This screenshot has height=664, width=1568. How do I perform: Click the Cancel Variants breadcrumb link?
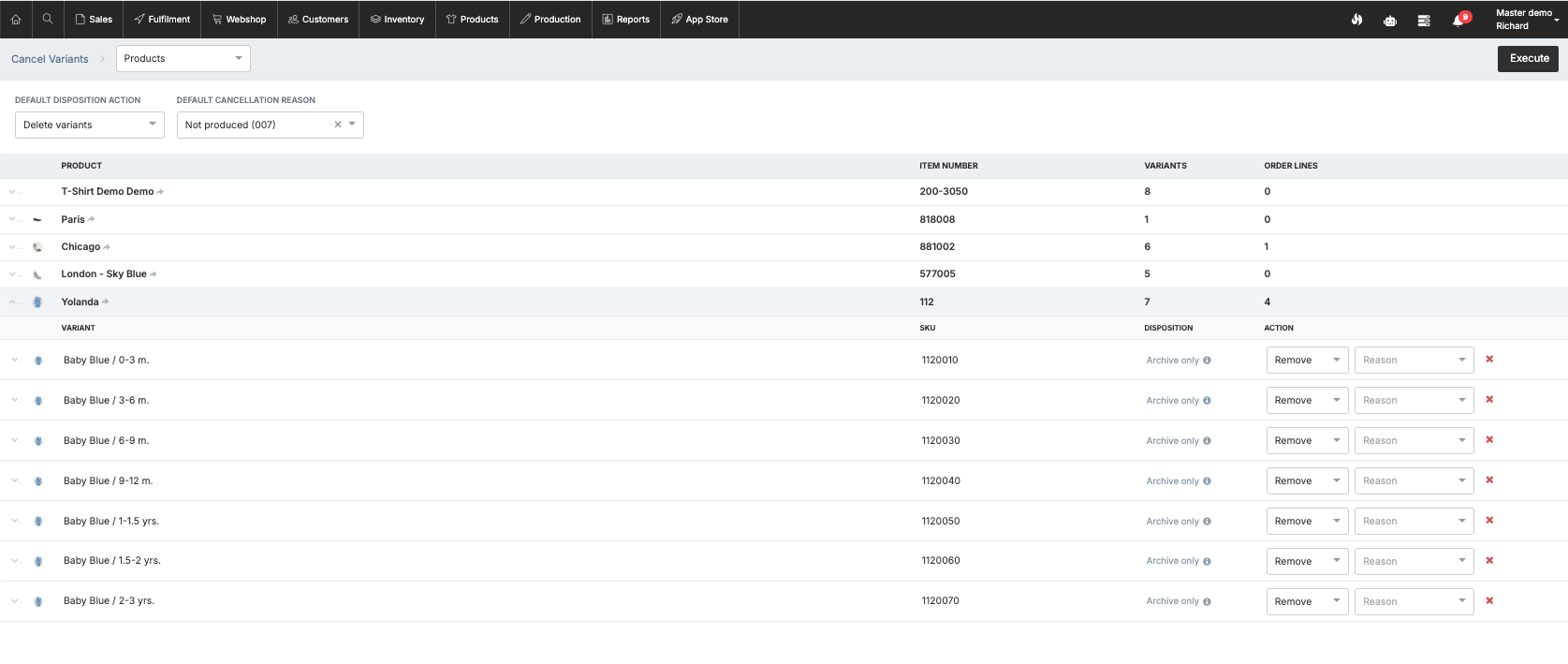[x=50, y=59]
